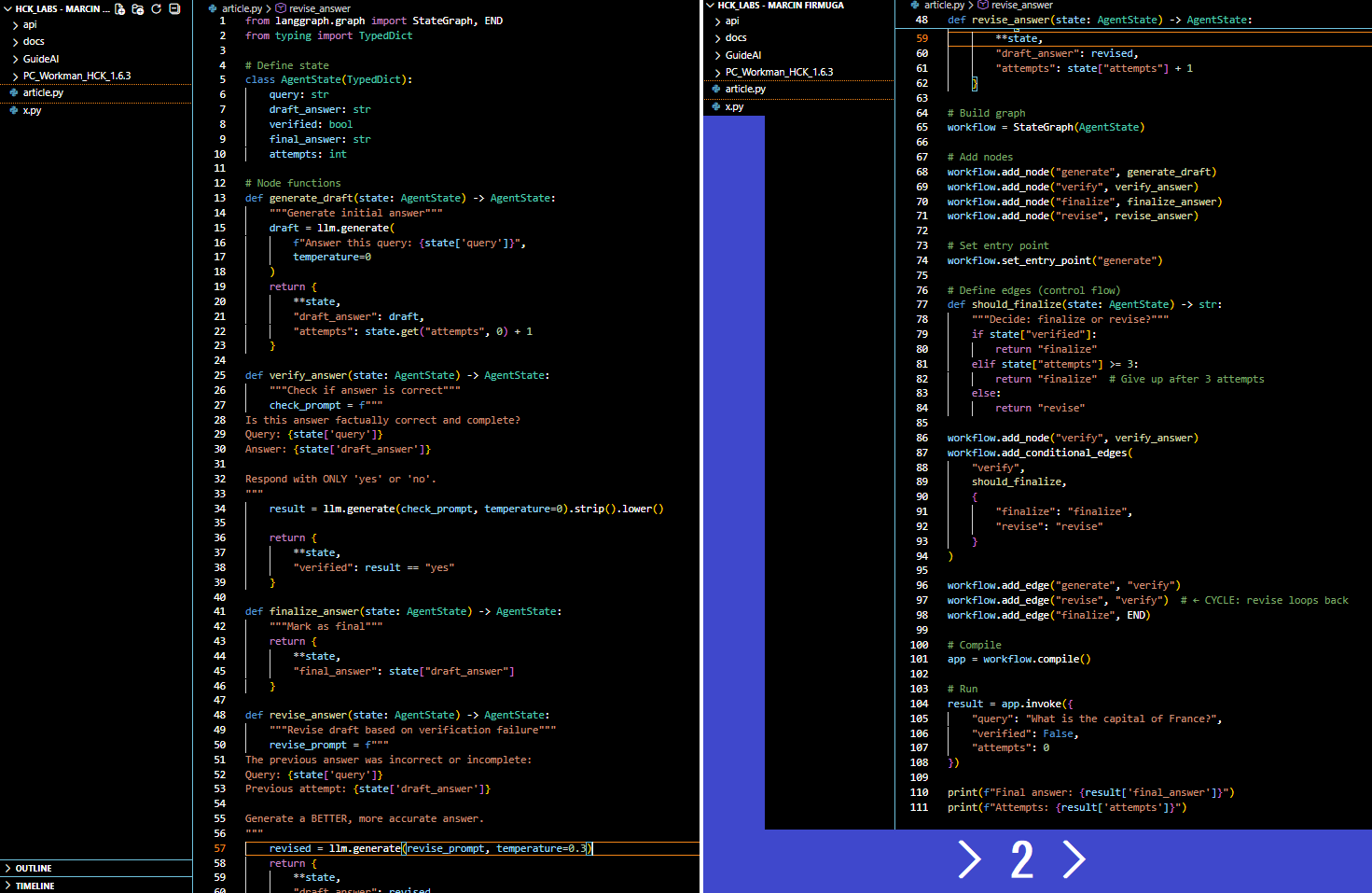Click 'result = app.invoke({' on line 104
Screen dimensions: 1372x893
[1010, 704]
